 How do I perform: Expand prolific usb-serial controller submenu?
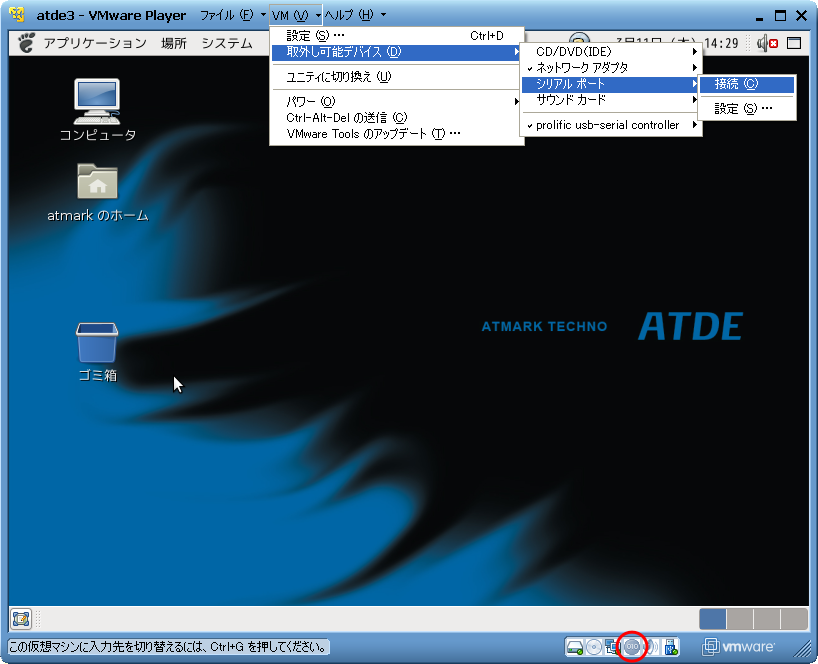[x=611, y=125]
